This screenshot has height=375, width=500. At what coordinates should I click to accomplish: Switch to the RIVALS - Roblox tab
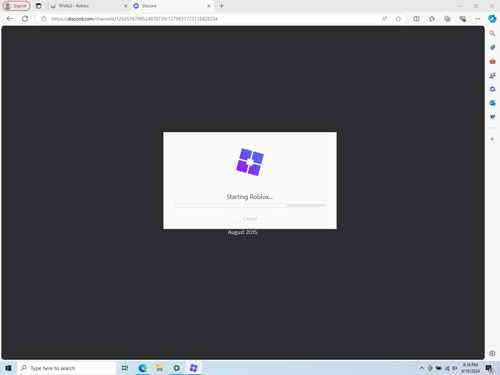click(87, 6)
